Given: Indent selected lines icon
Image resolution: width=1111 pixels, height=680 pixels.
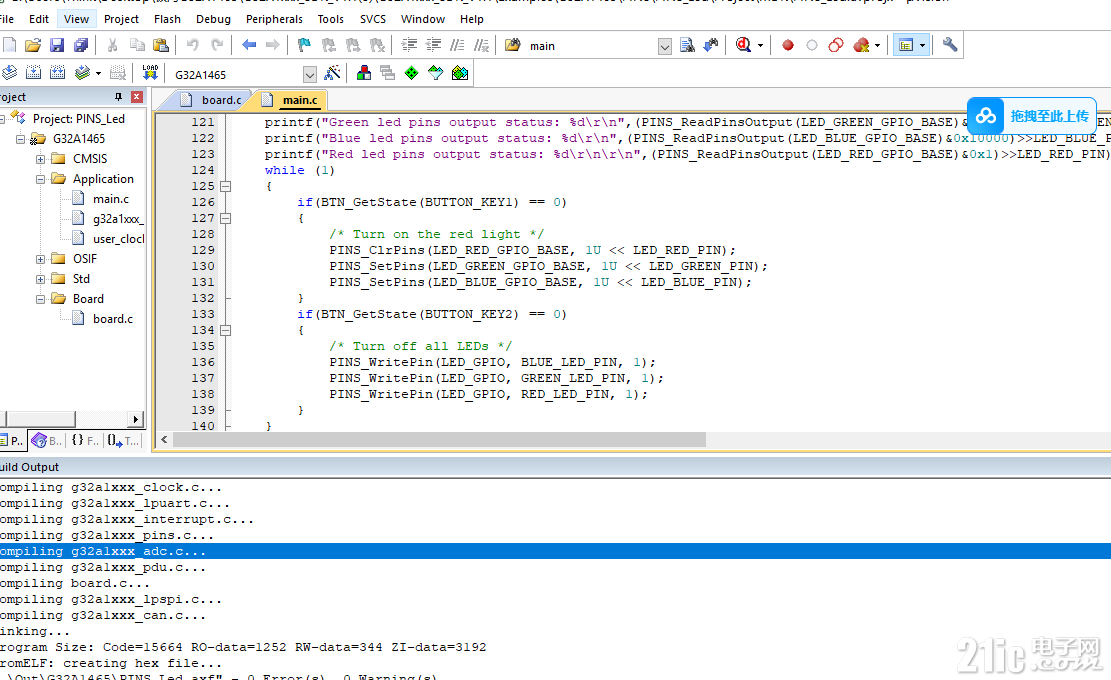Looking at the screenshot, I should [409, 45].
